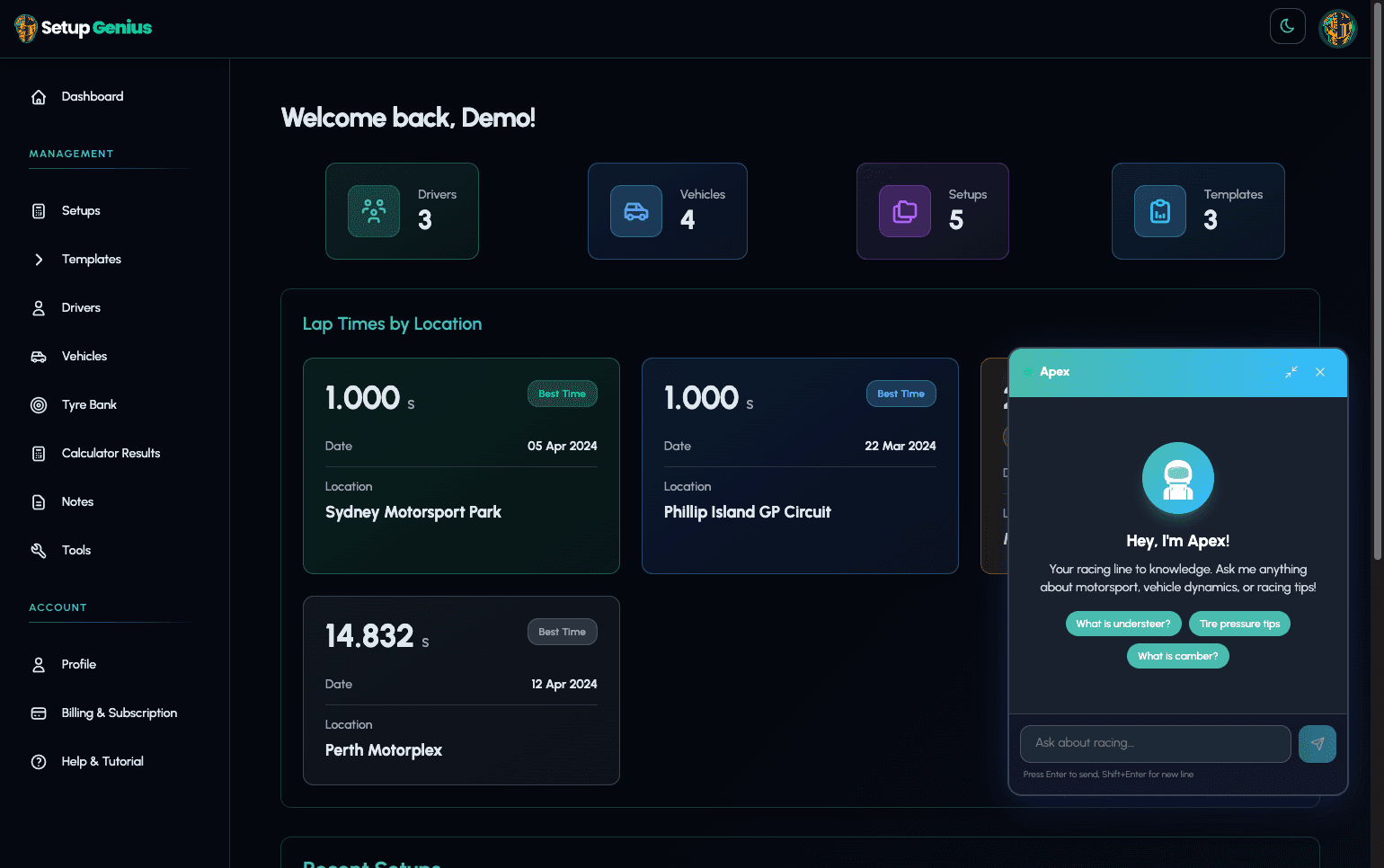Click Best Time badge on Sydney Motorsport Park
1384x868 pixels.
tap(563, 394)
